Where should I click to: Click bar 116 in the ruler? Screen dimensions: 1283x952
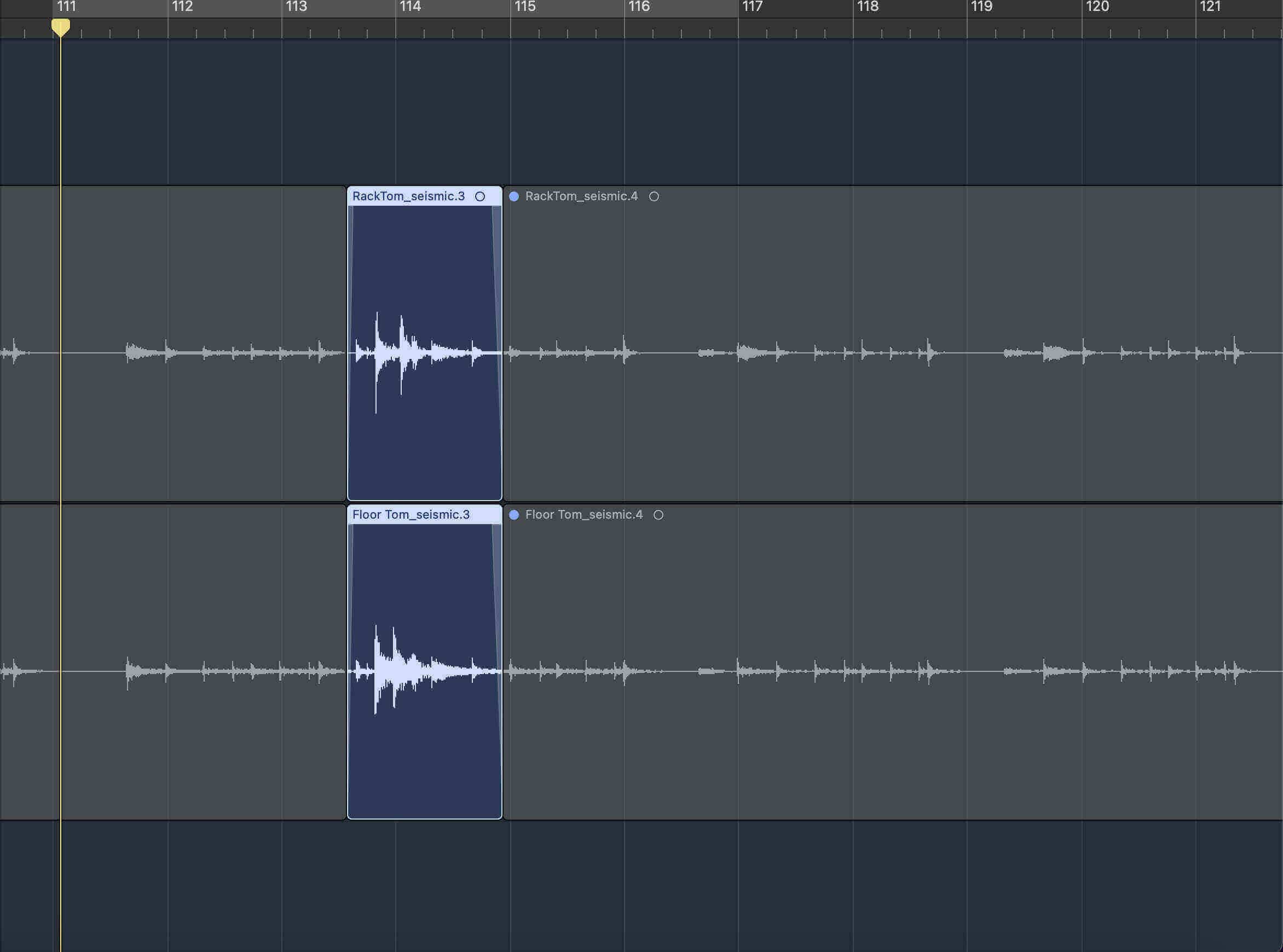point(639,7)
